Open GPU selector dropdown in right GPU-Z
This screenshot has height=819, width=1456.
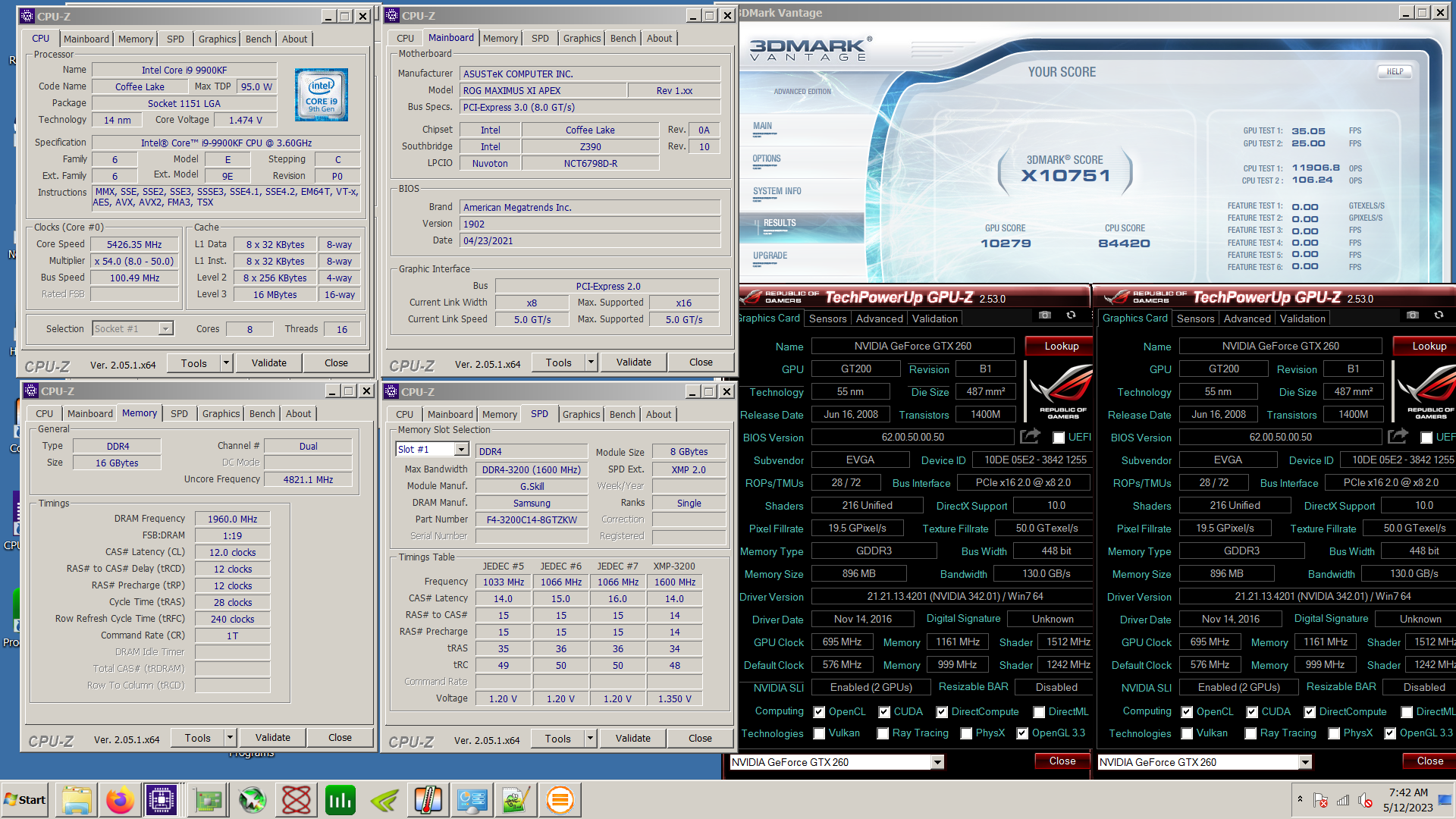tap(1305, 762)
